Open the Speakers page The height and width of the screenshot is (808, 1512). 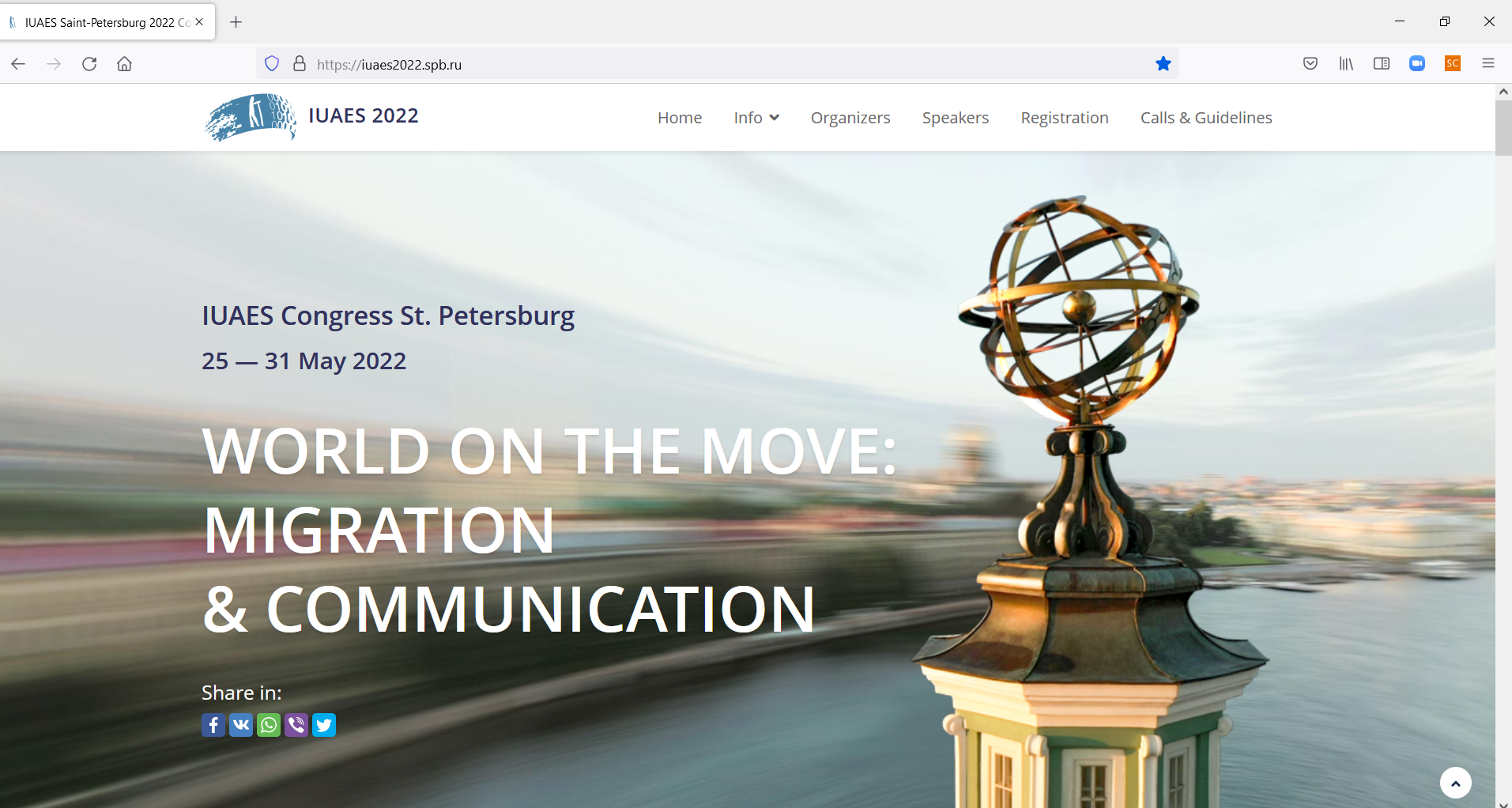pyautogui.click(x=956, y=118)
